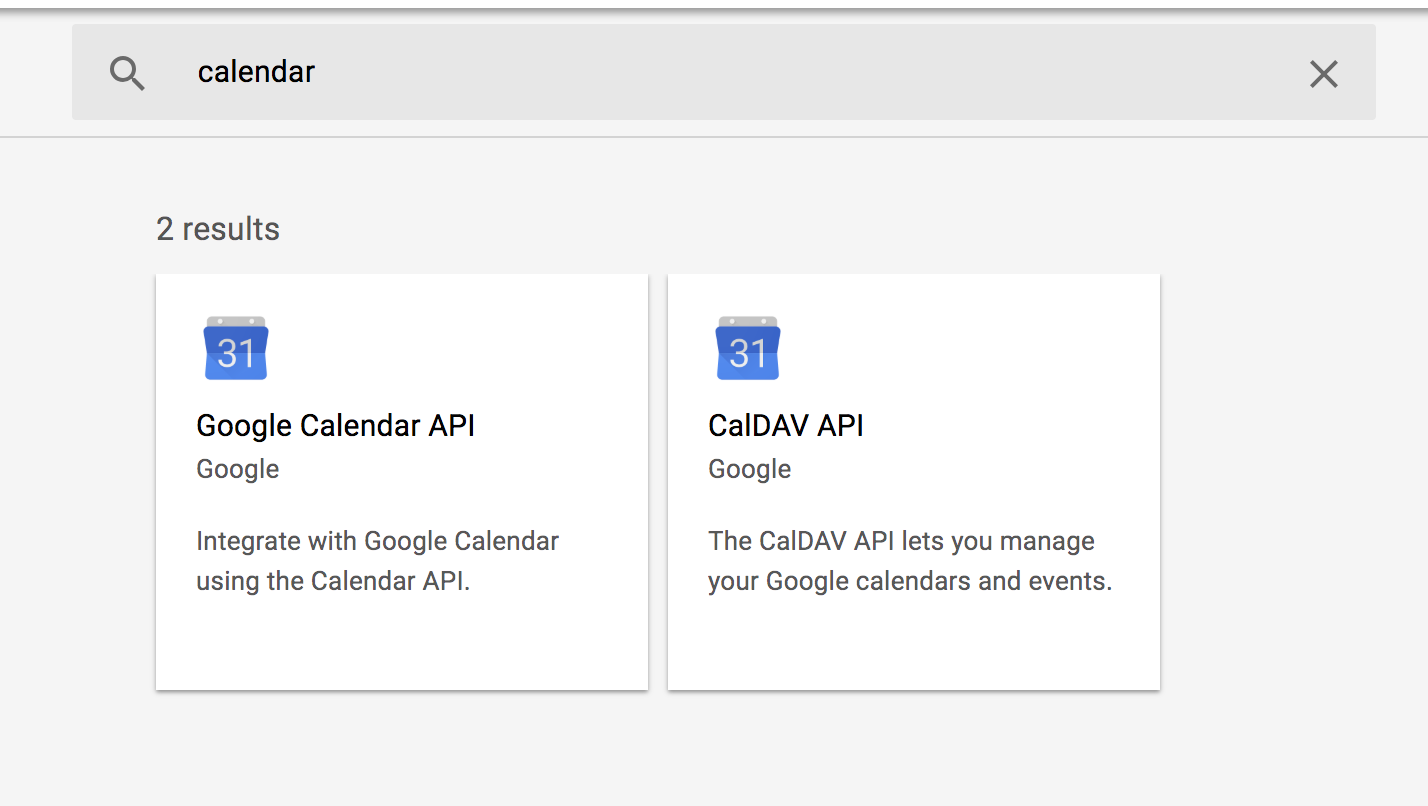Click the magnifying glass search icon
This screenshot has width=1428, height=806.
point(127,73)
